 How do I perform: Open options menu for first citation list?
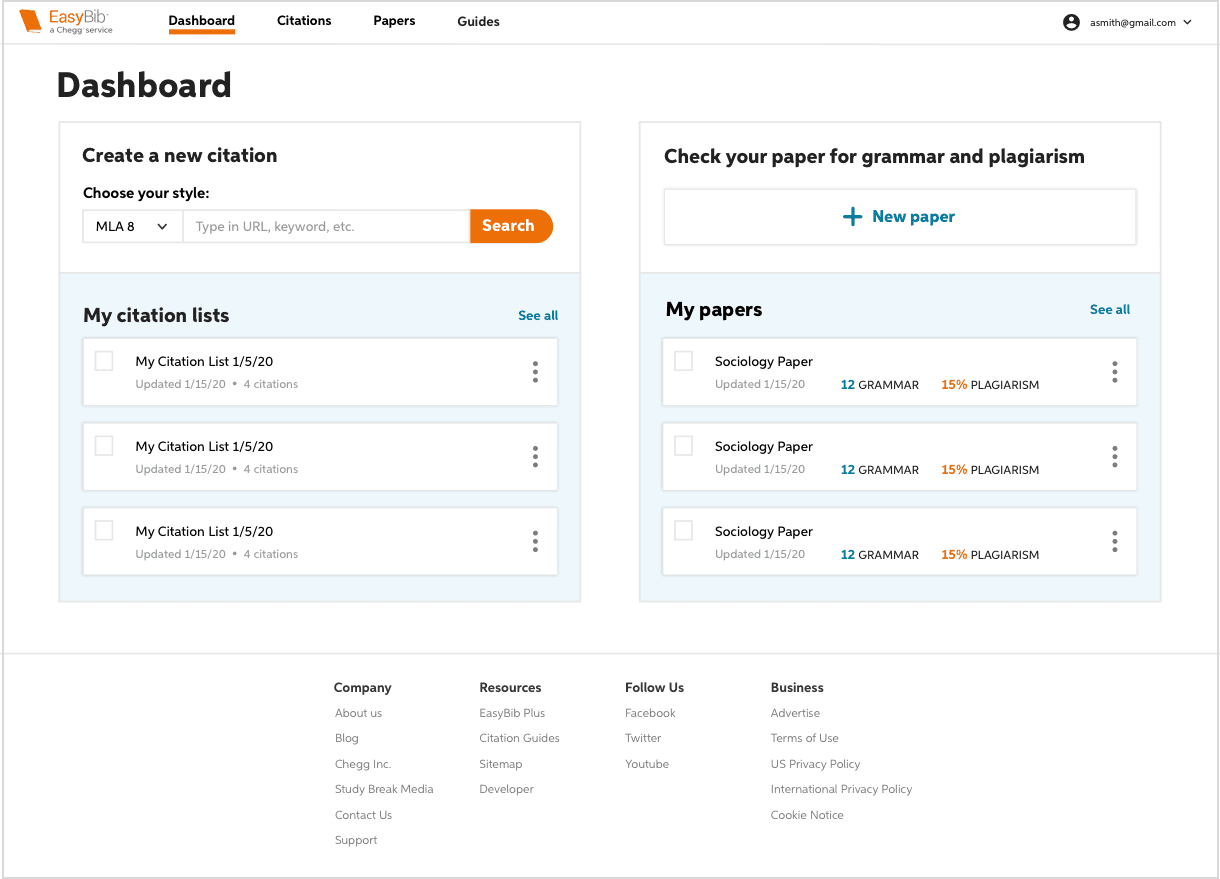(535, 372)
